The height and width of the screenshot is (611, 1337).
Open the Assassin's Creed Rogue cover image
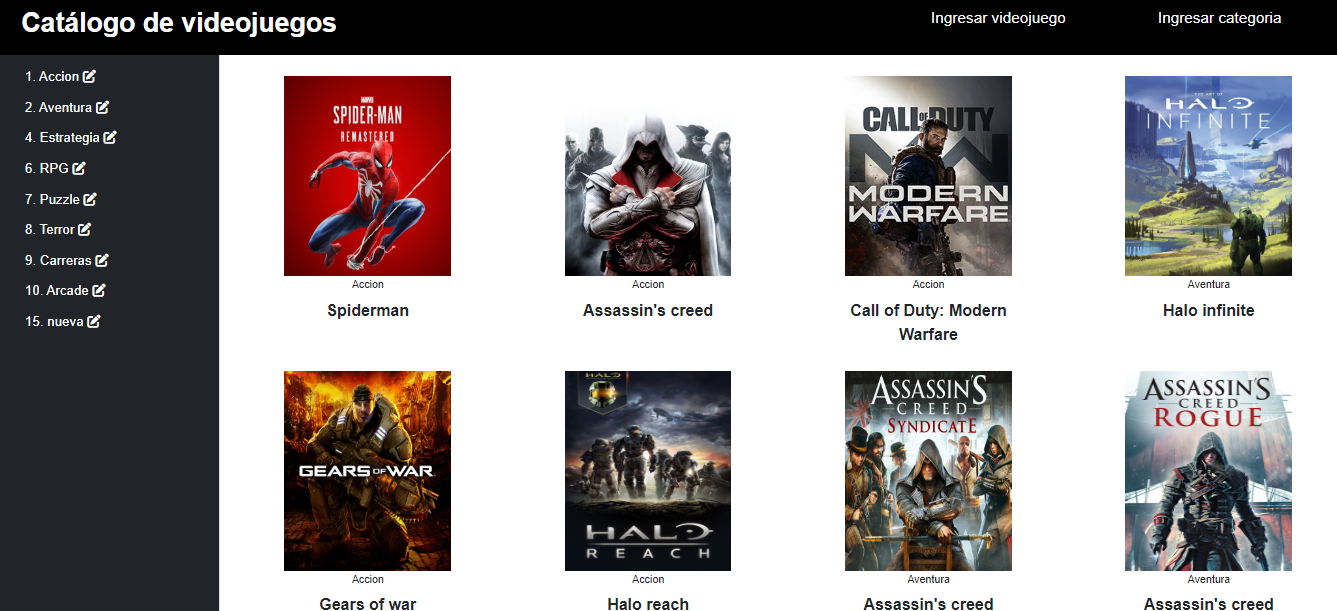[1208, 471]
